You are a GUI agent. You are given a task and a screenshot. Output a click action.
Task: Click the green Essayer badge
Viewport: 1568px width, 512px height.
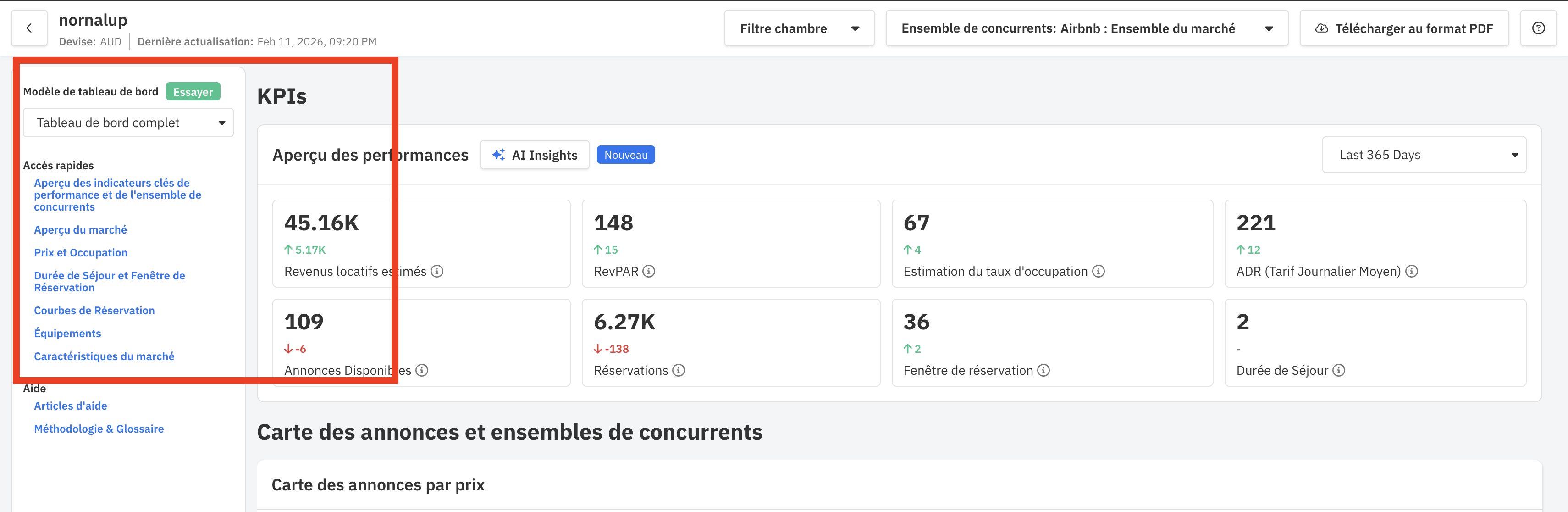tap(193, 92)
